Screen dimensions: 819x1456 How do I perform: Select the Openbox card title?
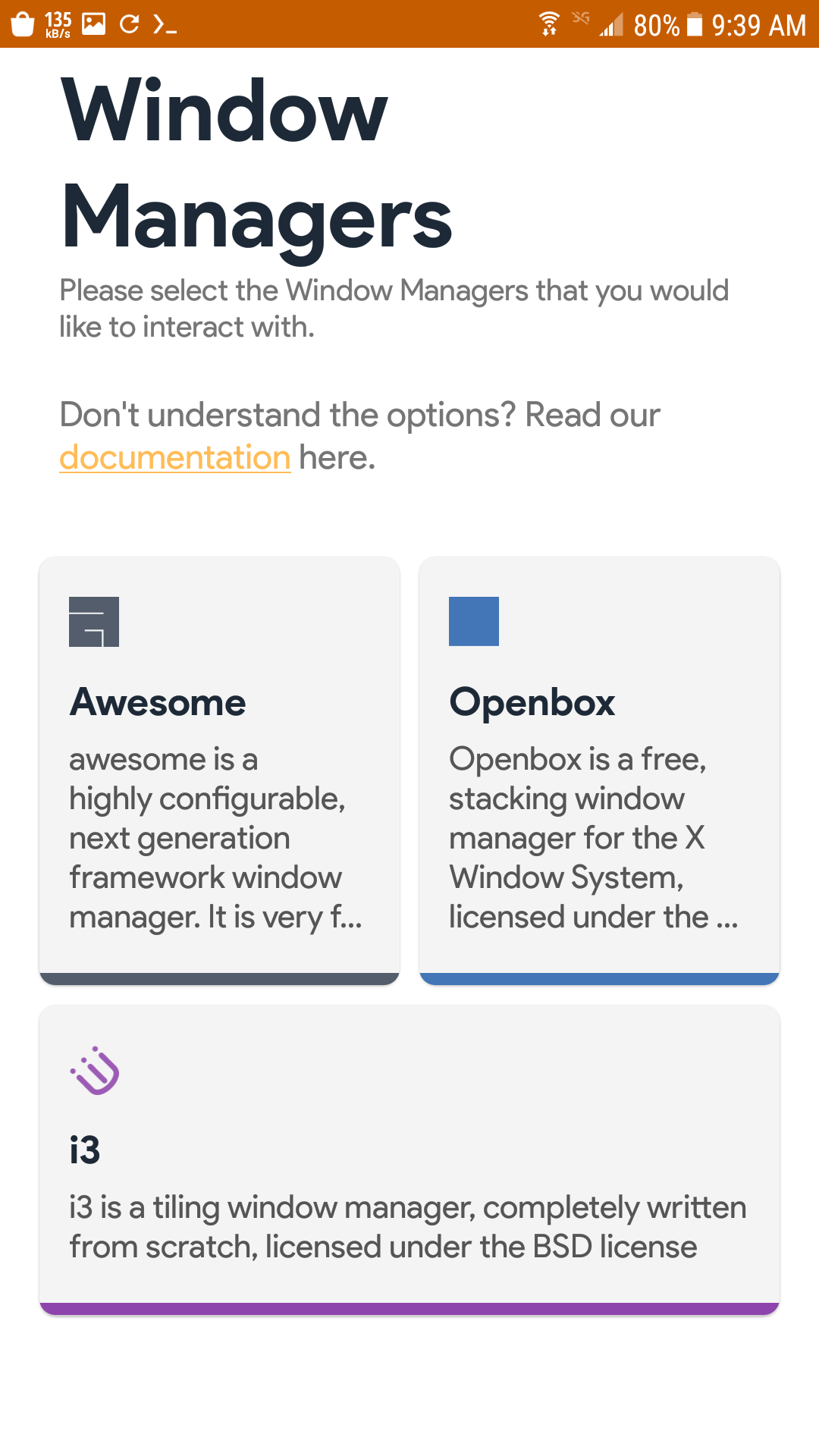532,702
